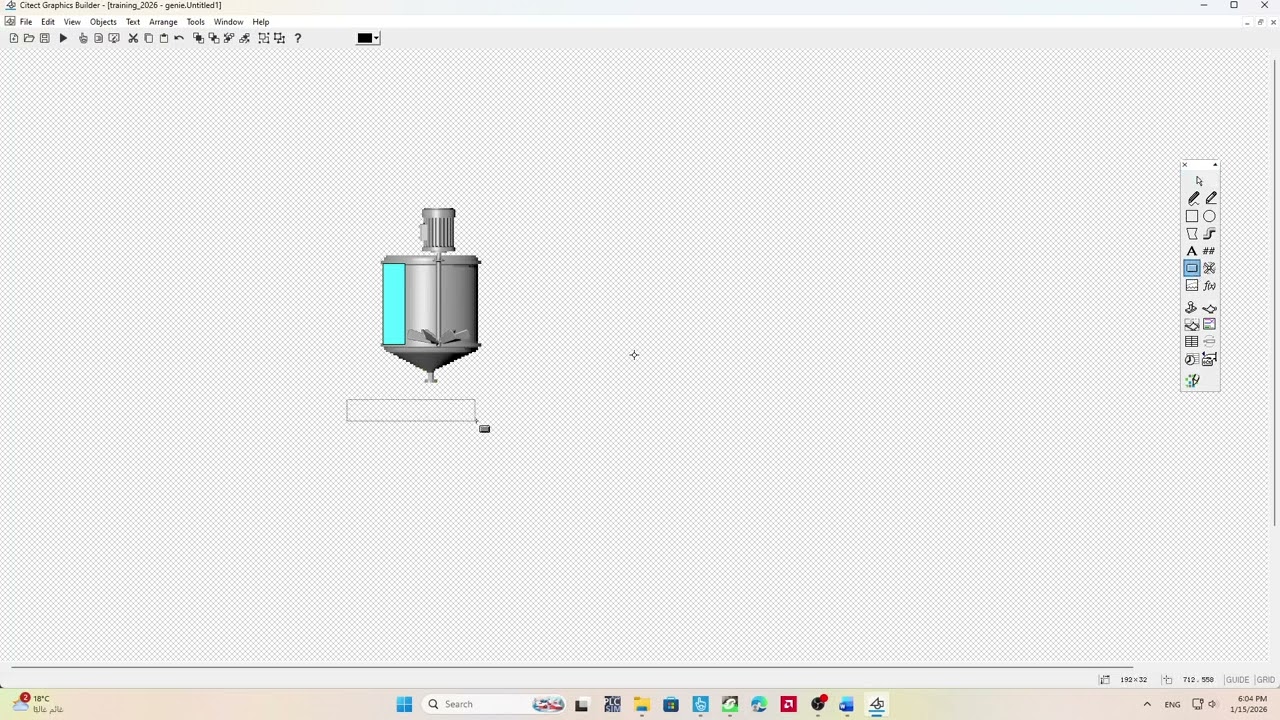Open the Help menu

pos(260,22)
